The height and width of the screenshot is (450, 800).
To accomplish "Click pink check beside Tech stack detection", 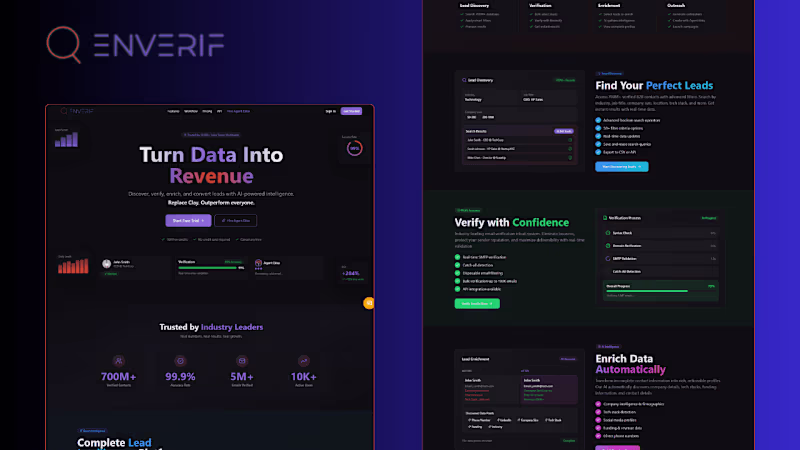I will click(x=598, y=412).
